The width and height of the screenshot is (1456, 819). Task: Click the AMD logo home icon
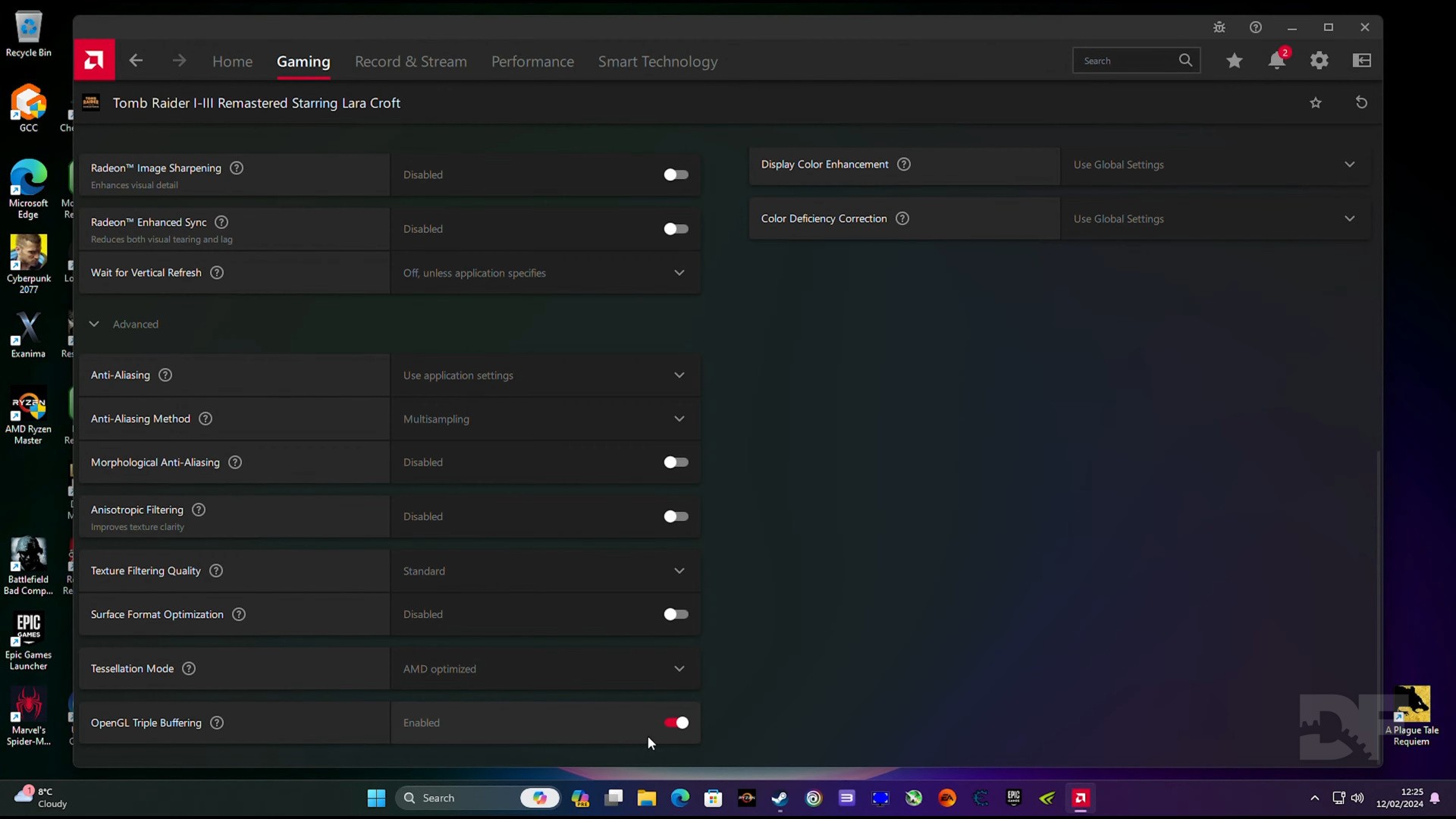pyautogui.click(x=94, y=60)
